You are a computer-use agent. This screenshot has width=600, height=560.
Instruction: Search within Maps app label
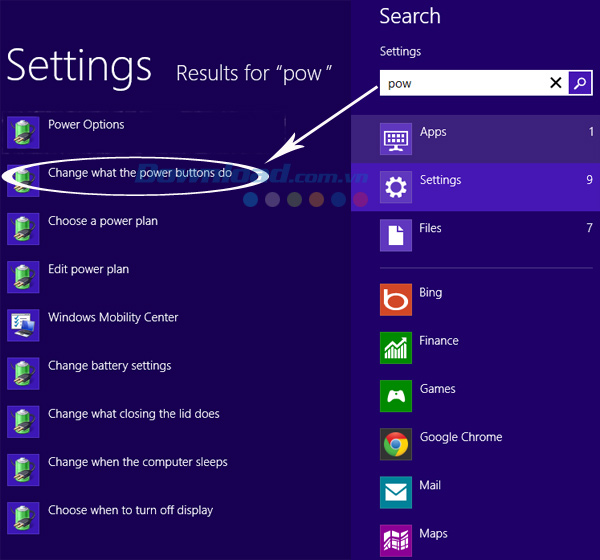pos(433,534)
